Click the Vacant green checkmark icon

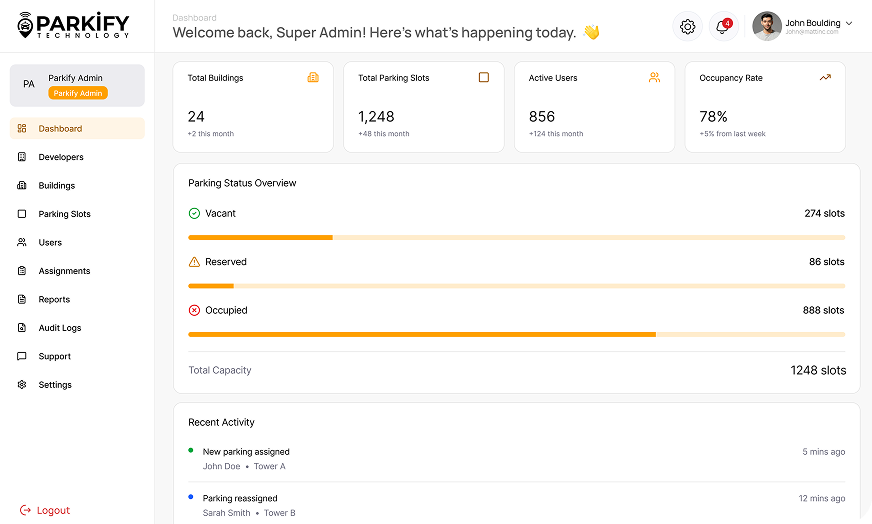[194, 213]
